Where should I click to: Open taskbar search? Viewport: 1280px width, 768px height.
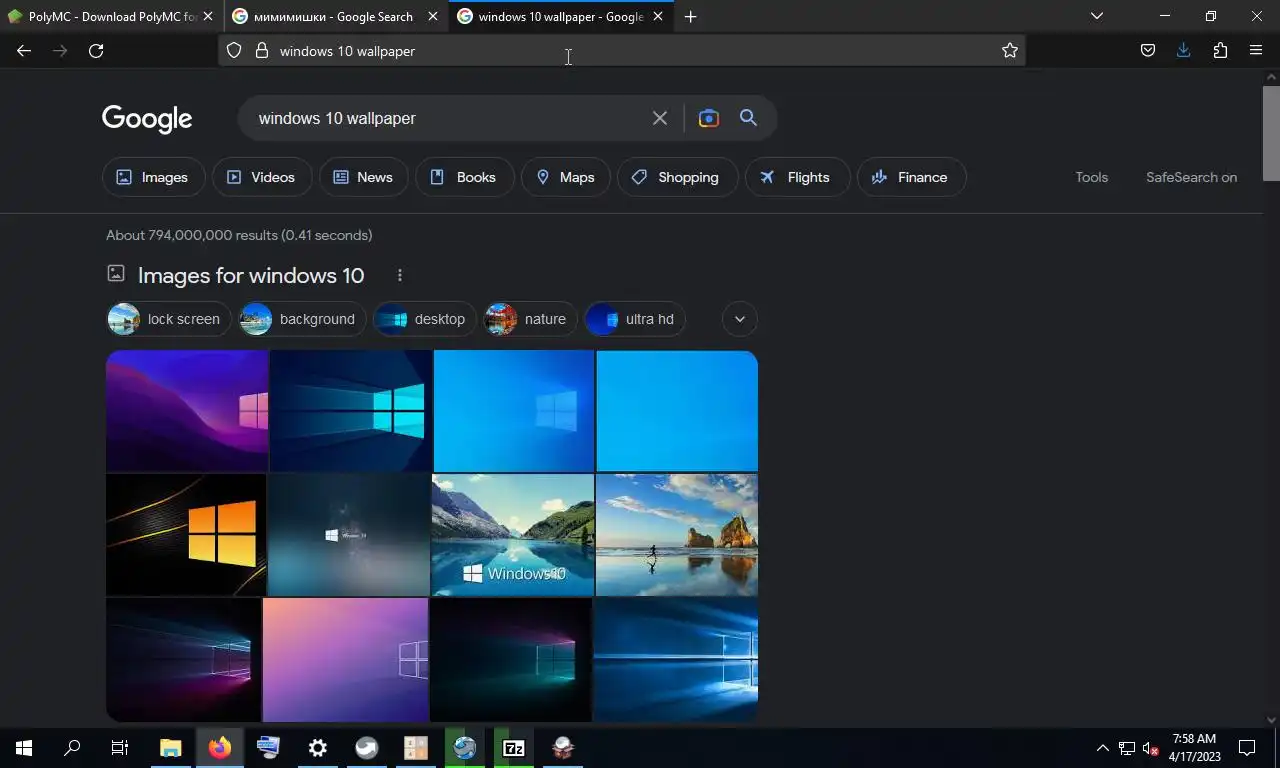pos(72,748)
